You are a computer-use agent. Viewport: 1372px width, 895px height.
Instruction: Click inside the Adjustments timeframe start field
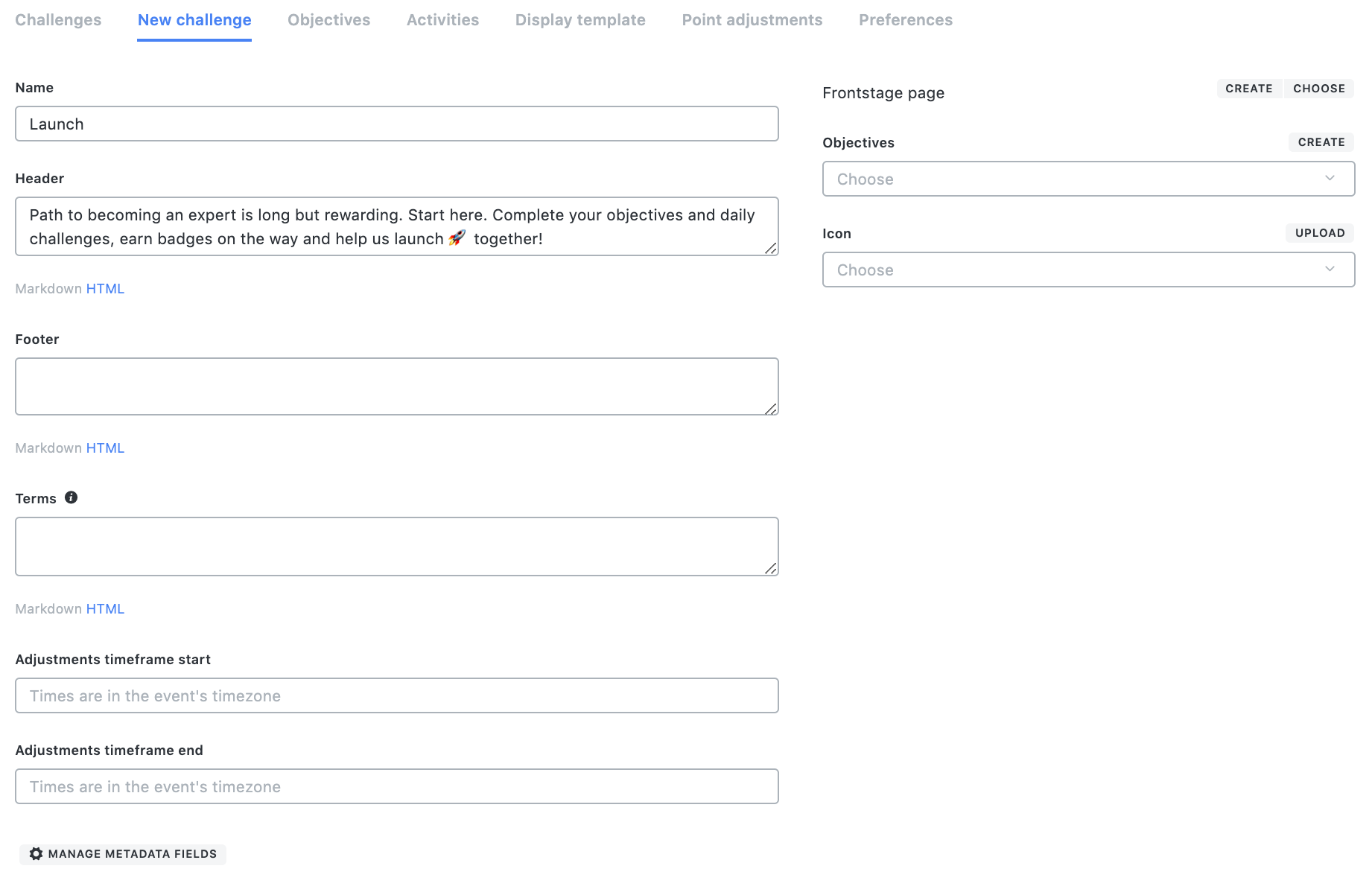[396, 695]
